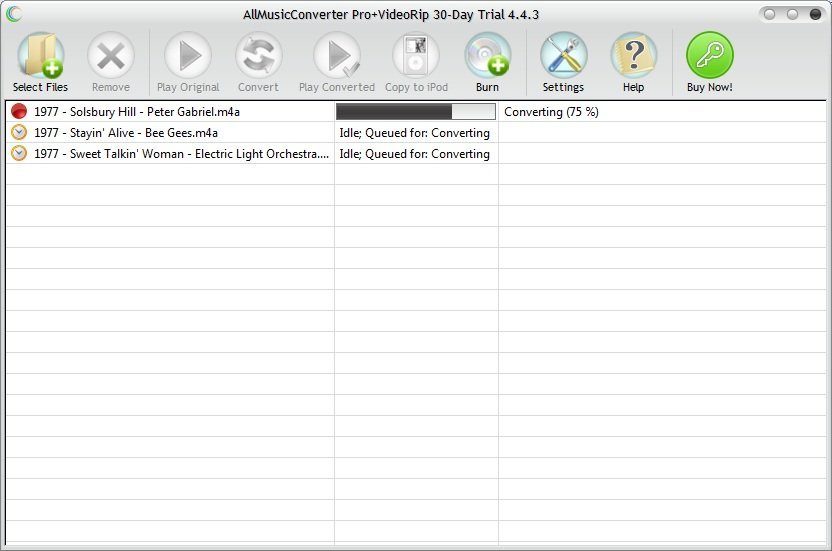
Task: Open the Select Files folder icon
Action: click(x=41, y=55)
